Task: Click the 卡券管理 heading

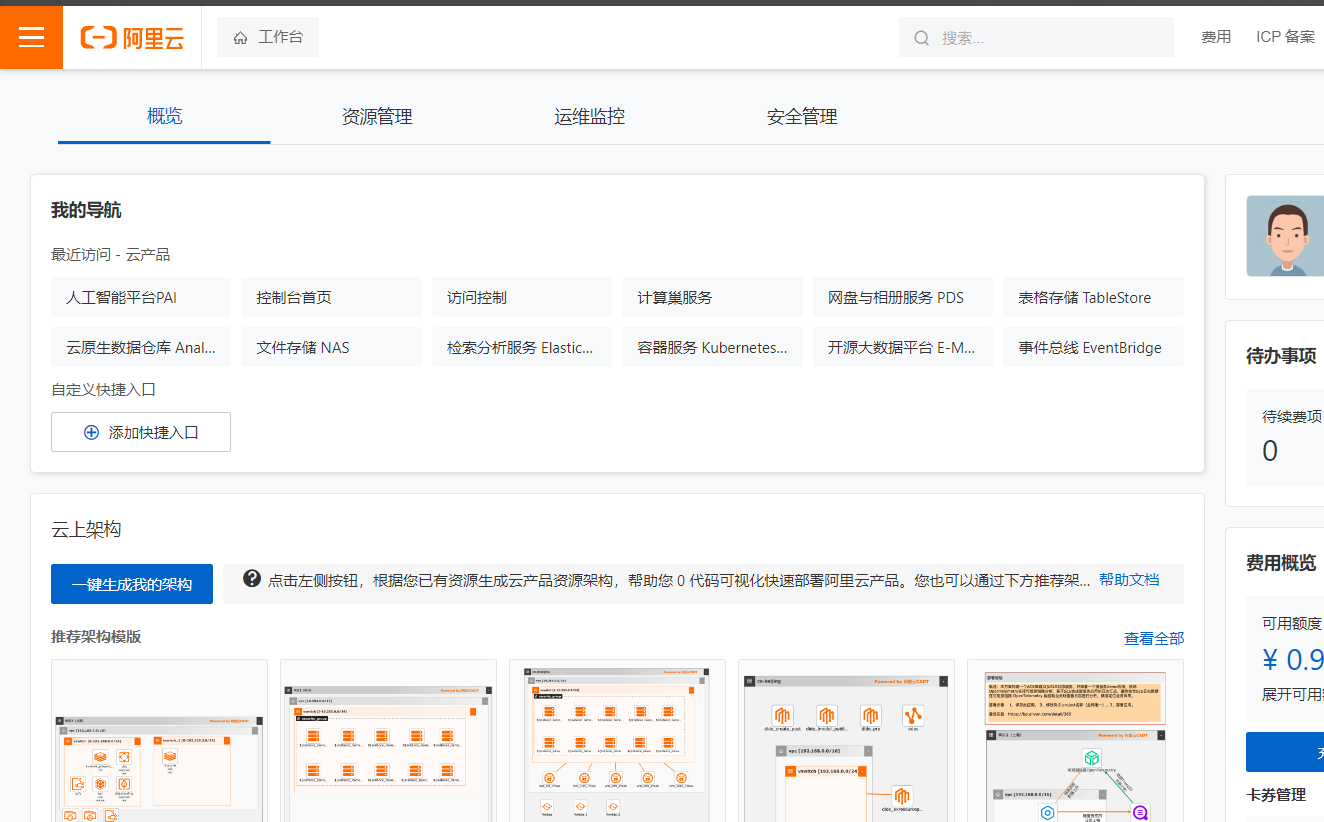Action: (x=1276, y=794)
